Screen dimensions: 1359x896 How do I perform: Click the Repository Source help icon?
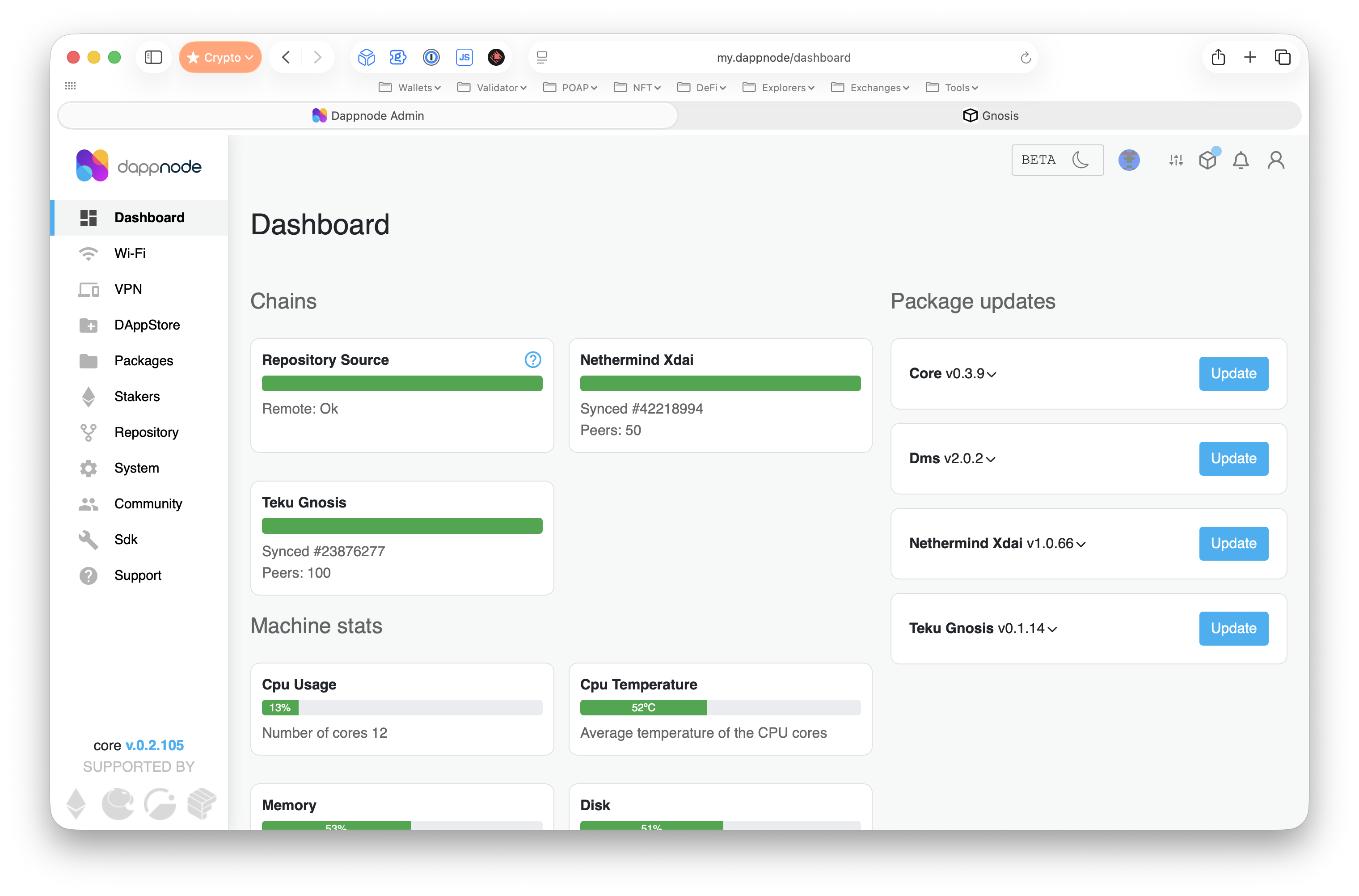[532, 359]
